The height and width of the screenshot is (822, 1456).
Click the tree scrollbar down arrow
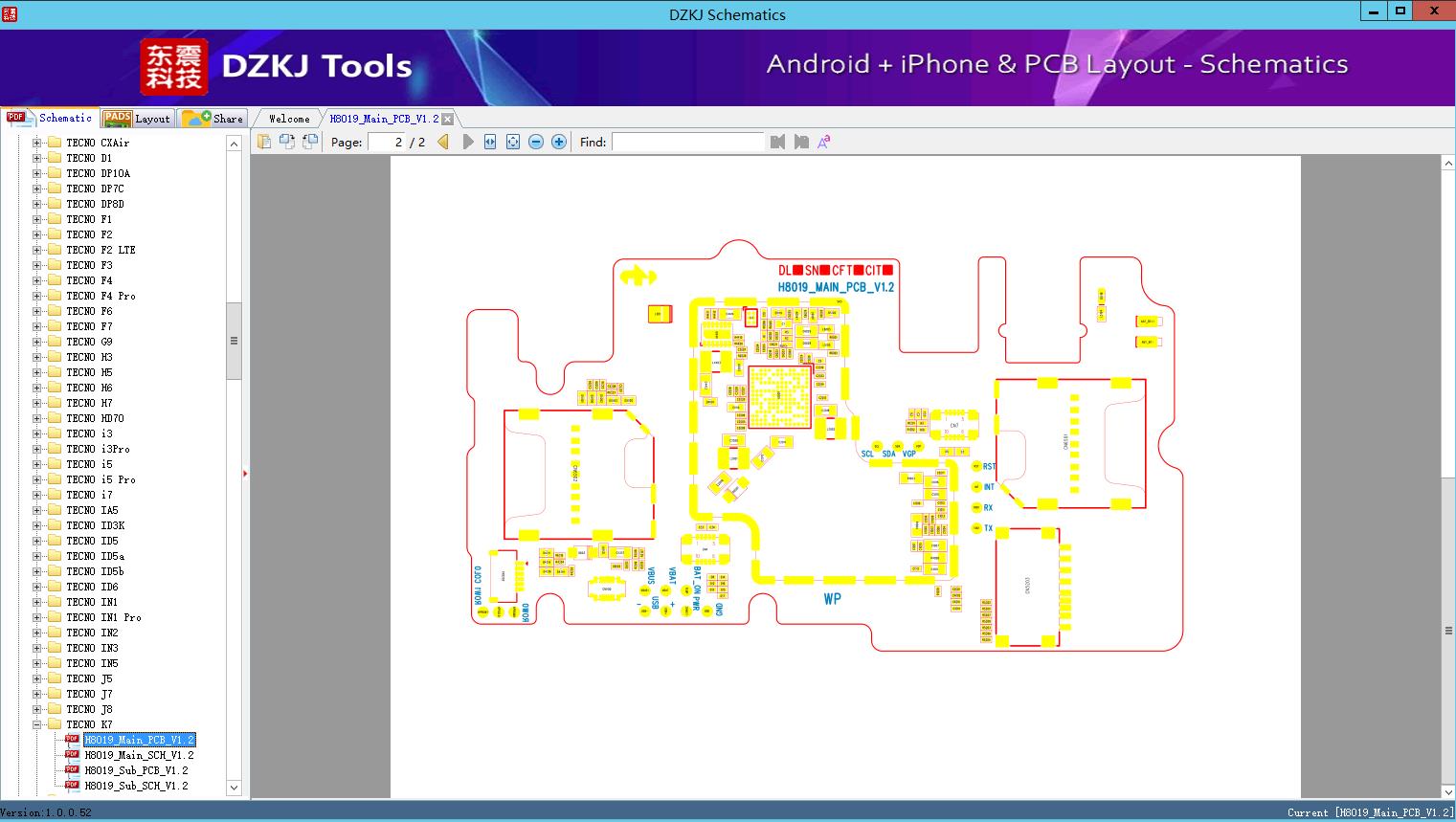tap(234, 788)
